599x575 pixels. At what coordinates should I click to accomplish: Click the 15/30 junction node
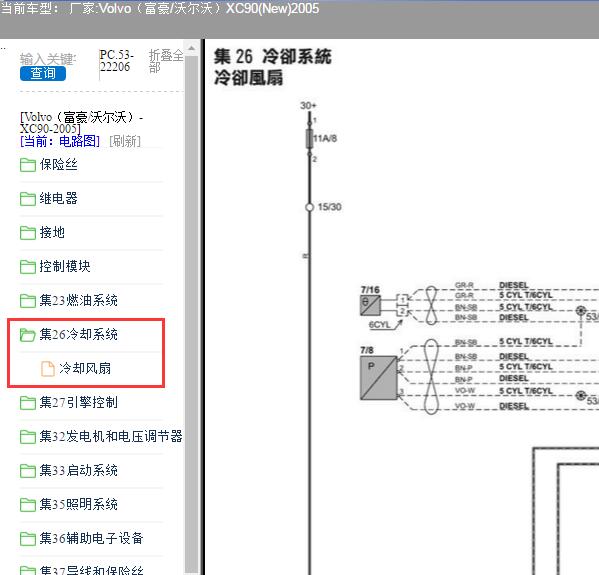pyautogui.click(x=309, y=207)
